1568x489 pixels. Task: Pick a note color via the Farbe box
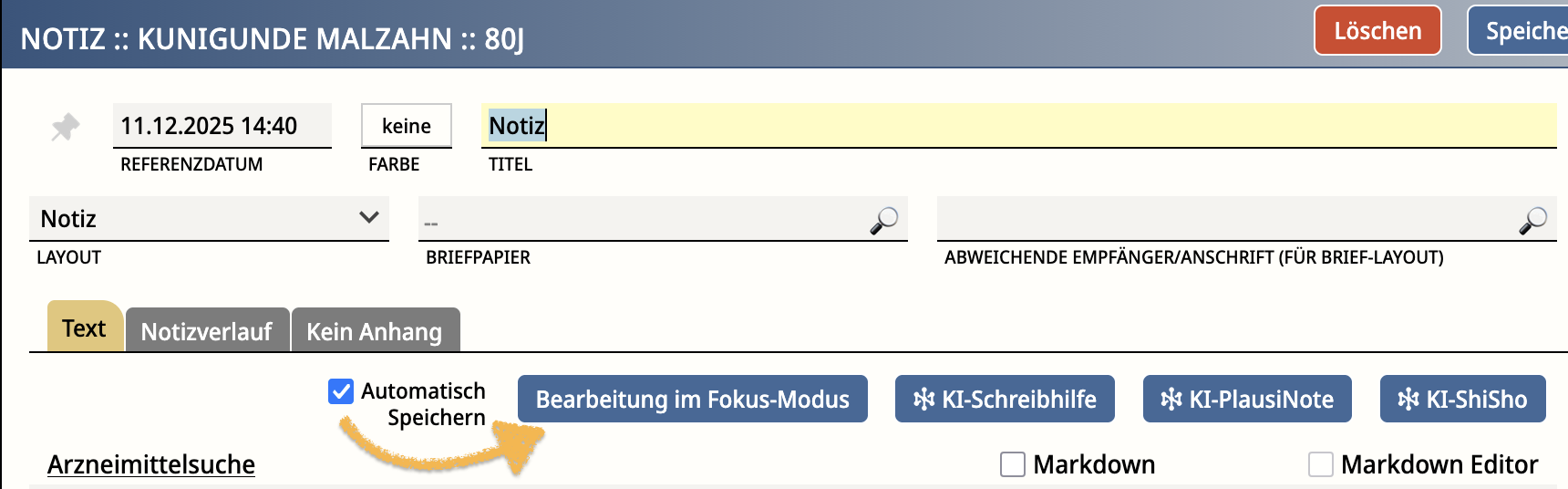[x=407, y=126]
